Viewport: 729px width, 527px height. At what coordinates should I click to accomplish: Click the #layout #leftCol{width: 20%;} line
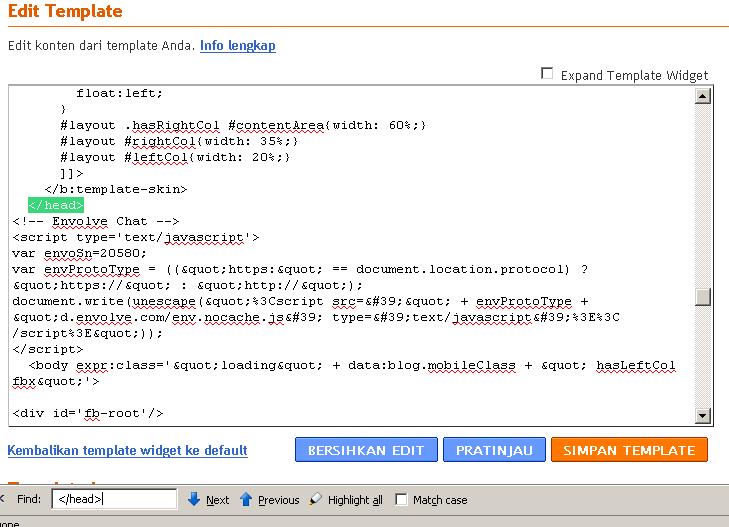(x=175, y=157)
